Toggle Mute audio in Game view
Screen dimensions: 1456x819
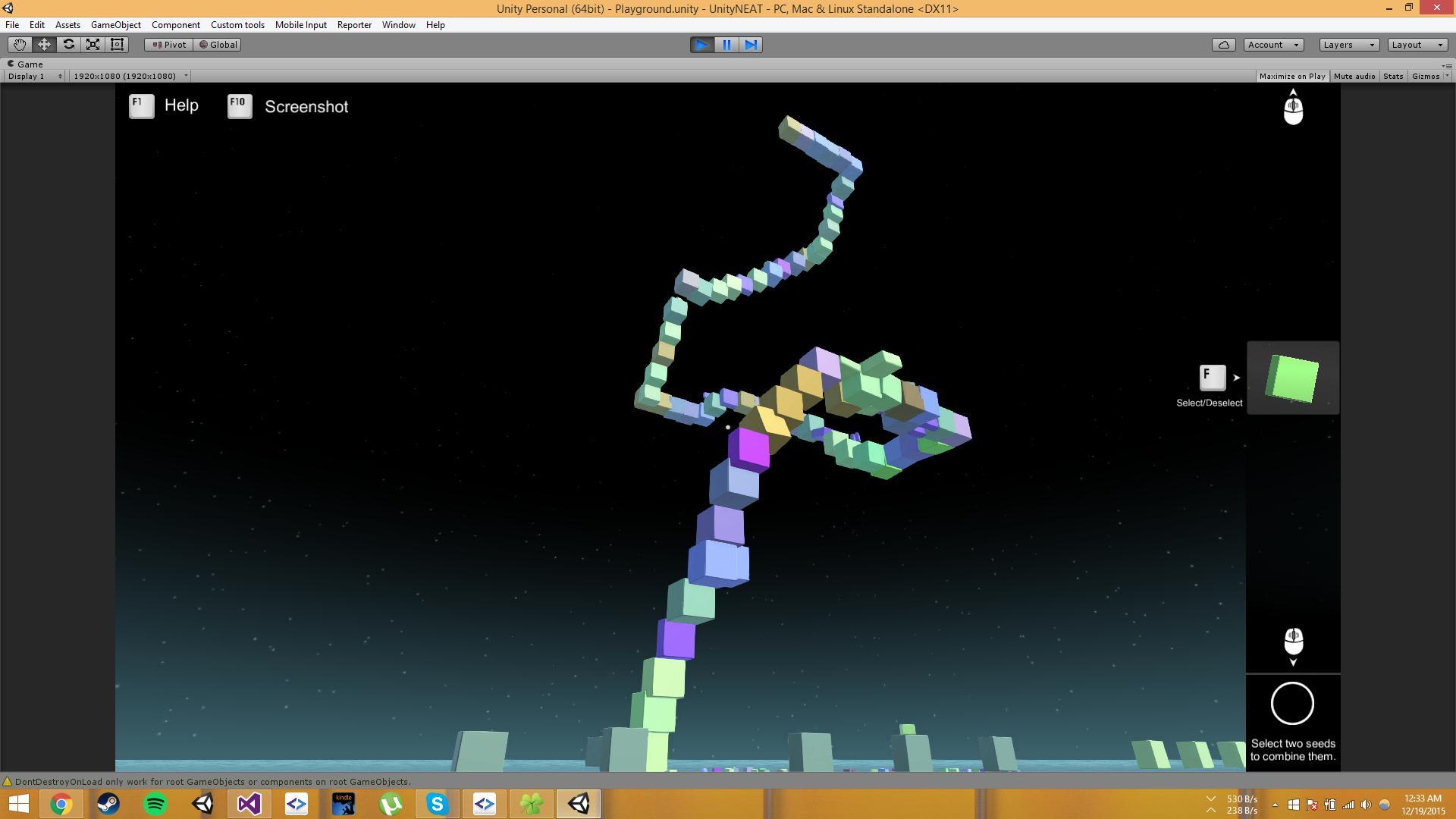(x=1354, y=76)
